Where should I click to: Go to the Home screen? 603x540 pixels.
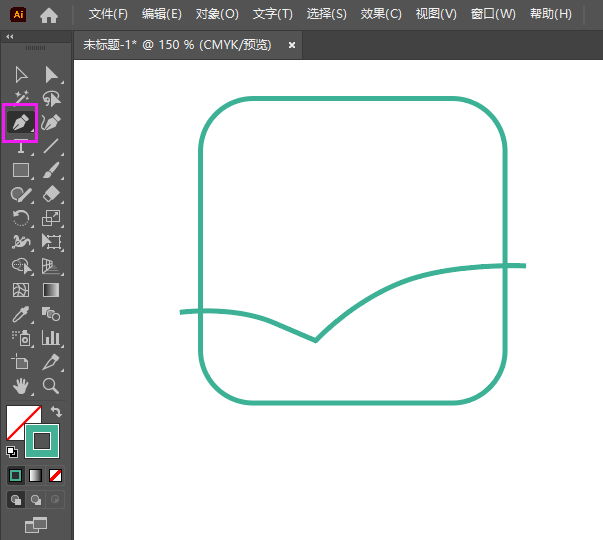[x=49, y=14]
